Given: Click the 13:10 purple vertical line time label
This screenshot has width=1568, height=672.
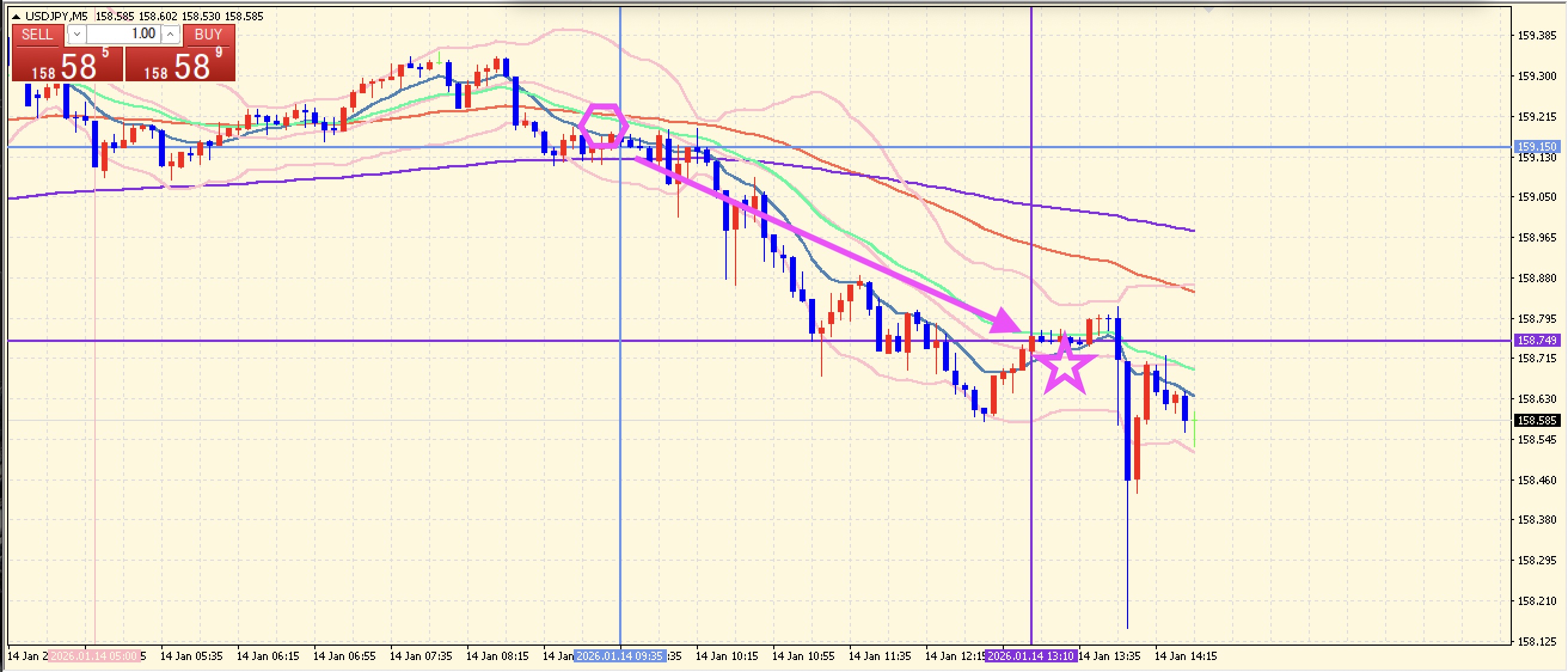Looking at the screenshot, I should point(1031,656).
